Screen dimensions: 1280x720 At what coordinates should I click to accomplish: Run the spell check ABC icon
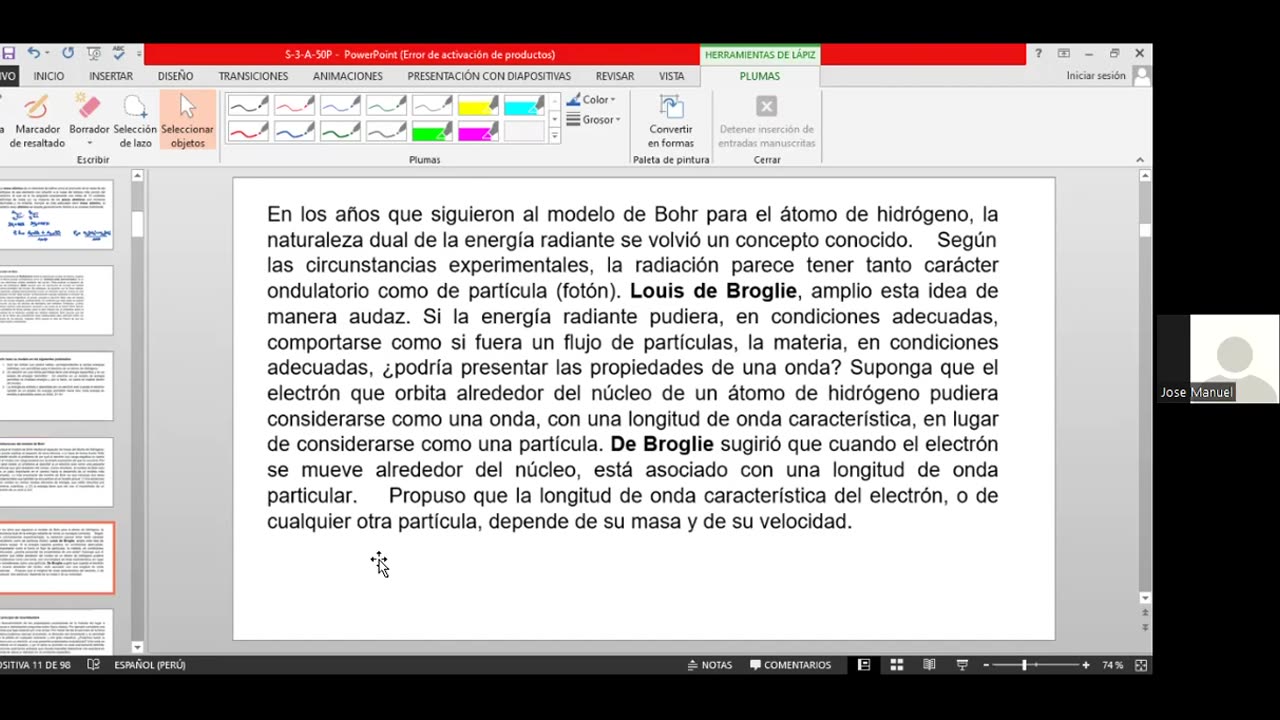pos(119,53)
